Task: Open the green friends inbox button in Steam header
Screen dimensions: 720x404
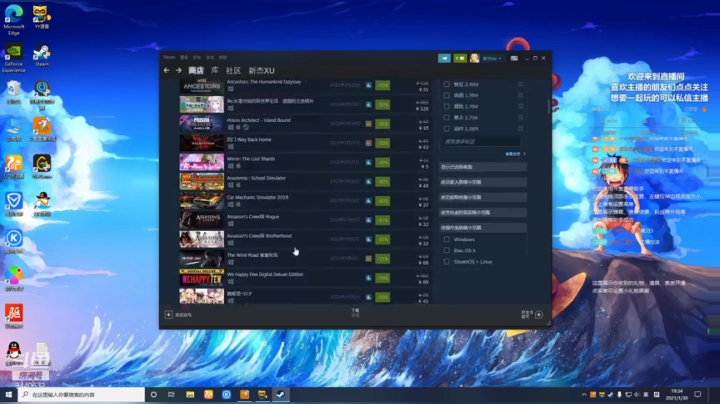Action: (x=460, y=58)
